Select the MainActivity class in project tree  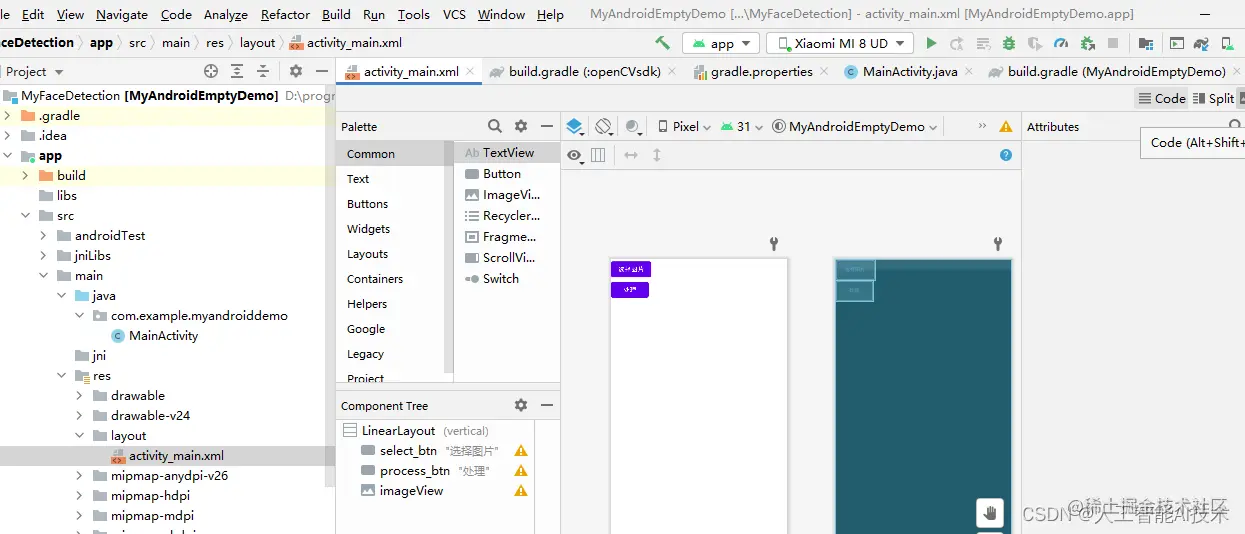(x=163, y=335)
